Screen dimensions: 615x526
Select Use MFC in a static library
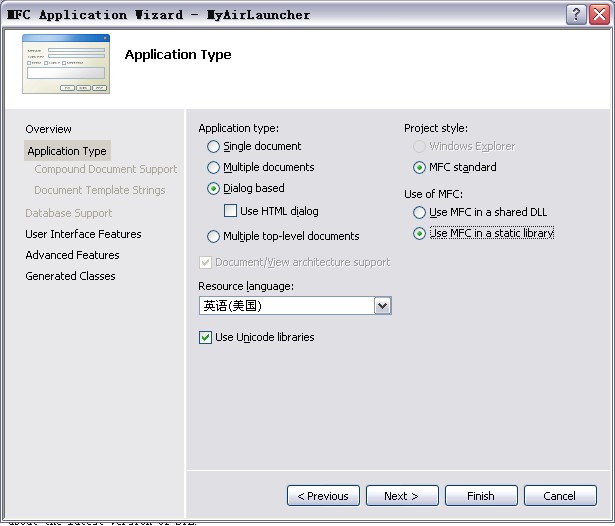[419, 234]
